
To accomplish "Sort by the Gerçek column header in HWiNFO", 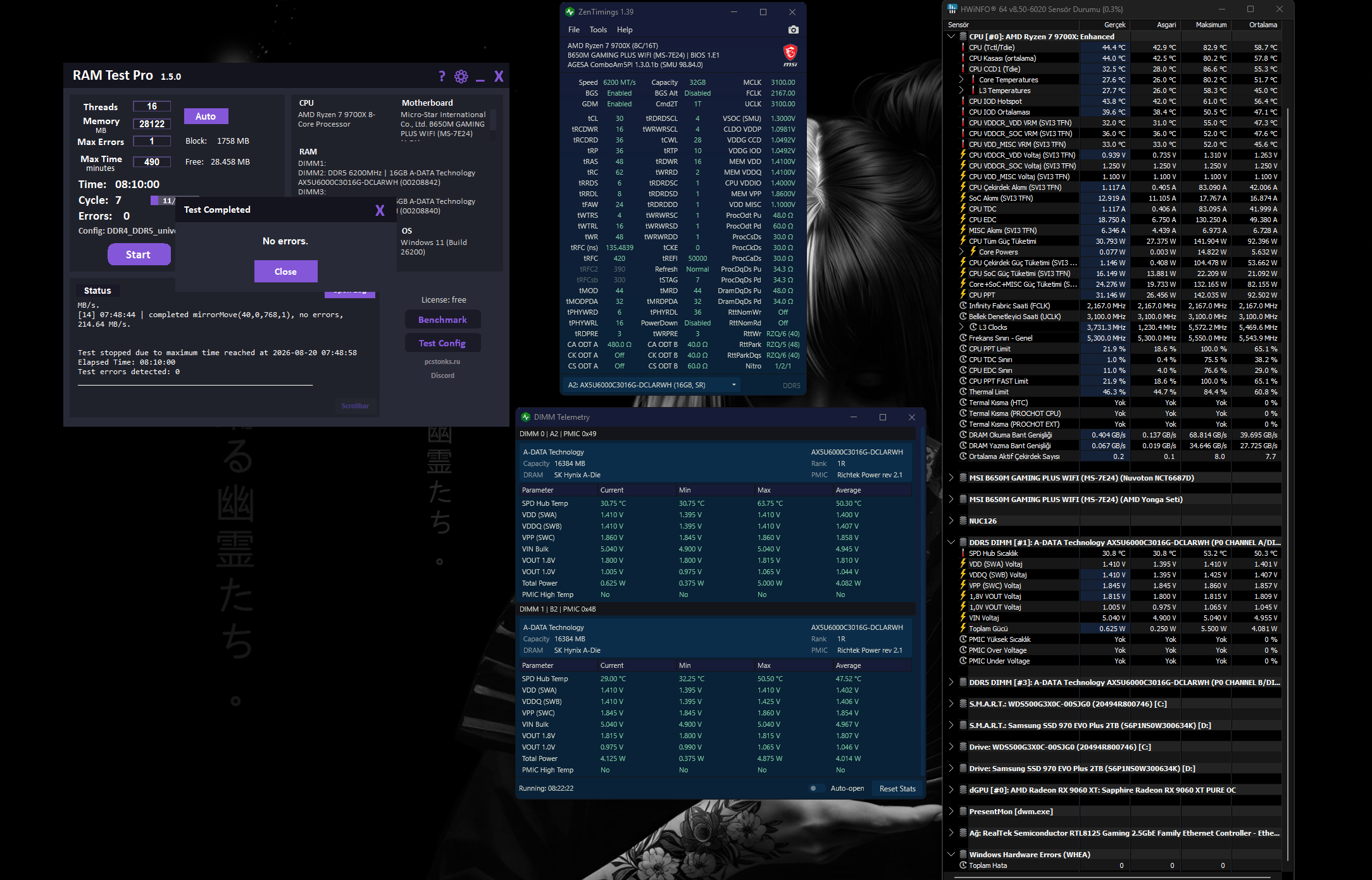I will (x=1104, y=25).
